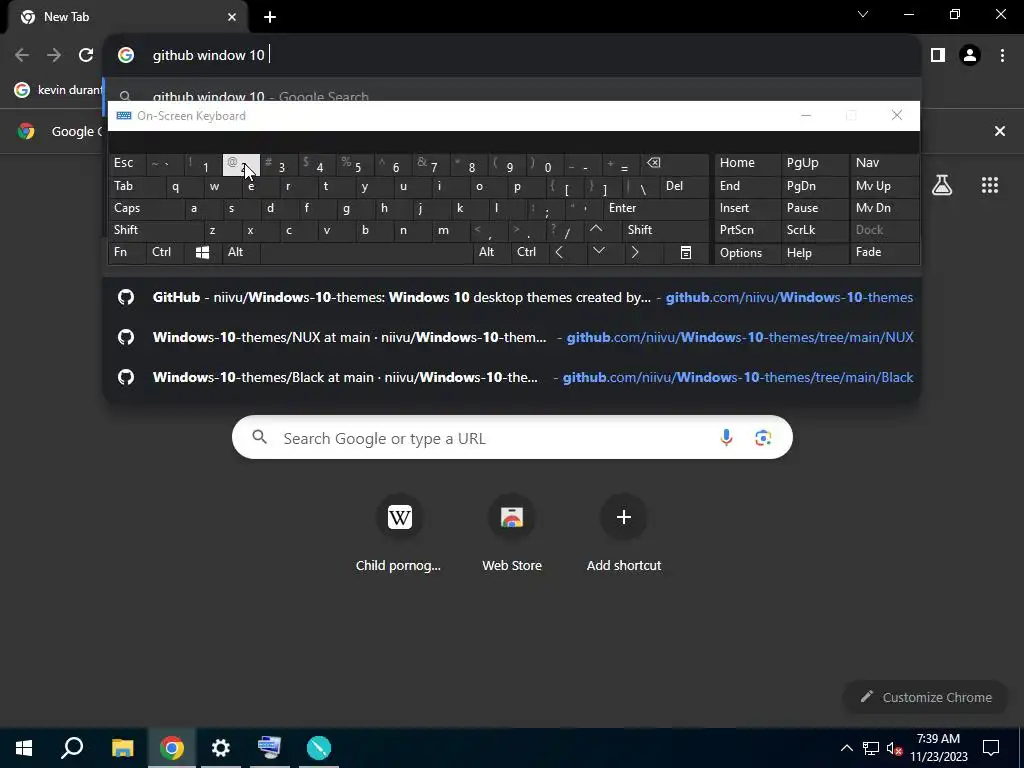
Task: Click the Mv Up key on On-Screen Keyboard
Action: point(885,187)
